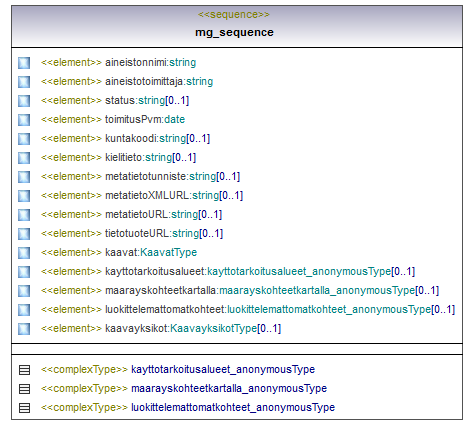Click the kayttotarkoitusalueet_anonymousType type in the attribute row
Viewport: 473px width, 424px height.
[x=299, y=271]
